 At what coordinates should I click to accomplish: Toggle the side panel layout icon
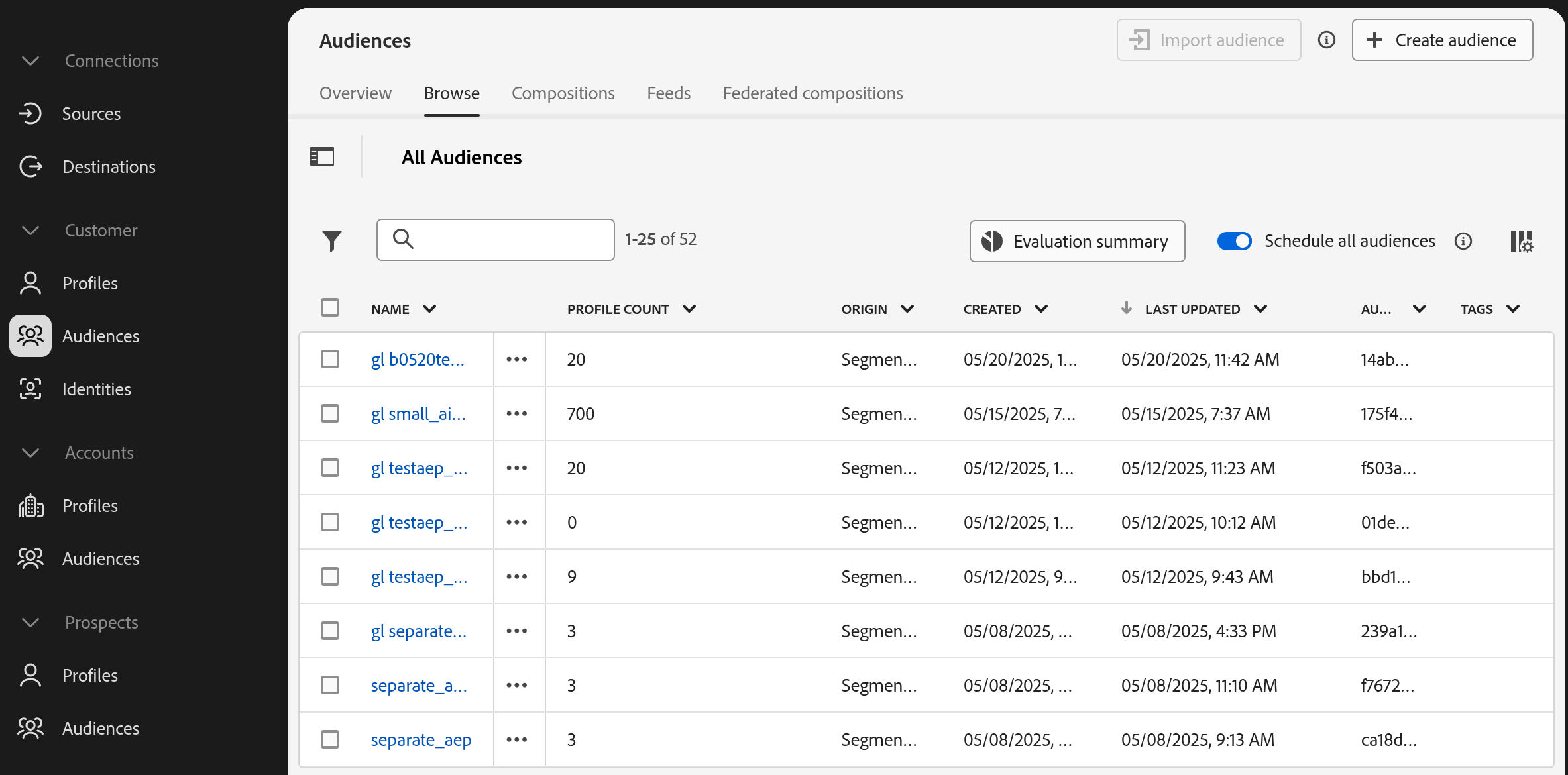[322, 157]
